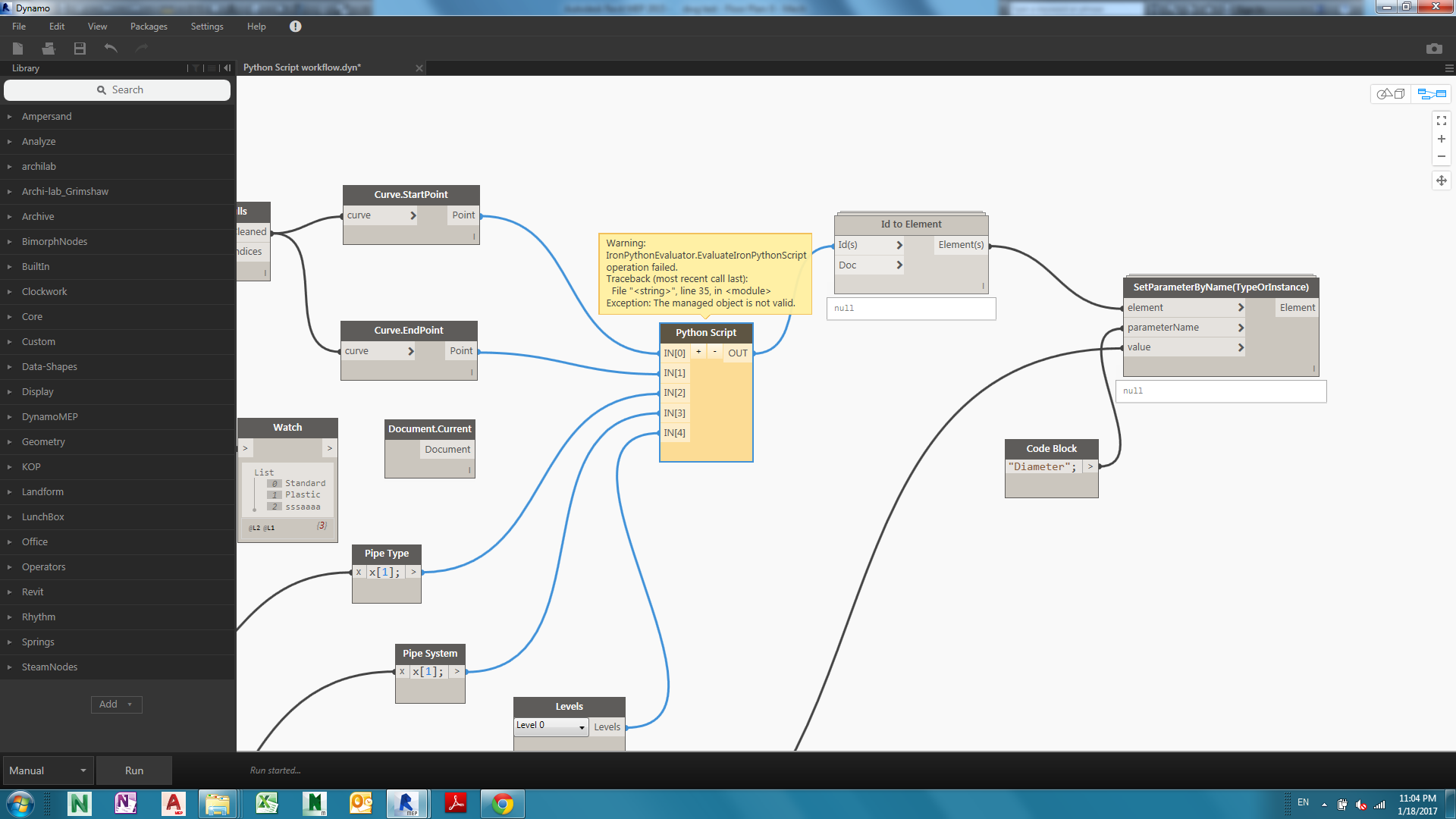Click the Undo arrow icon
Screen dimensions: 1456x819
111,49
